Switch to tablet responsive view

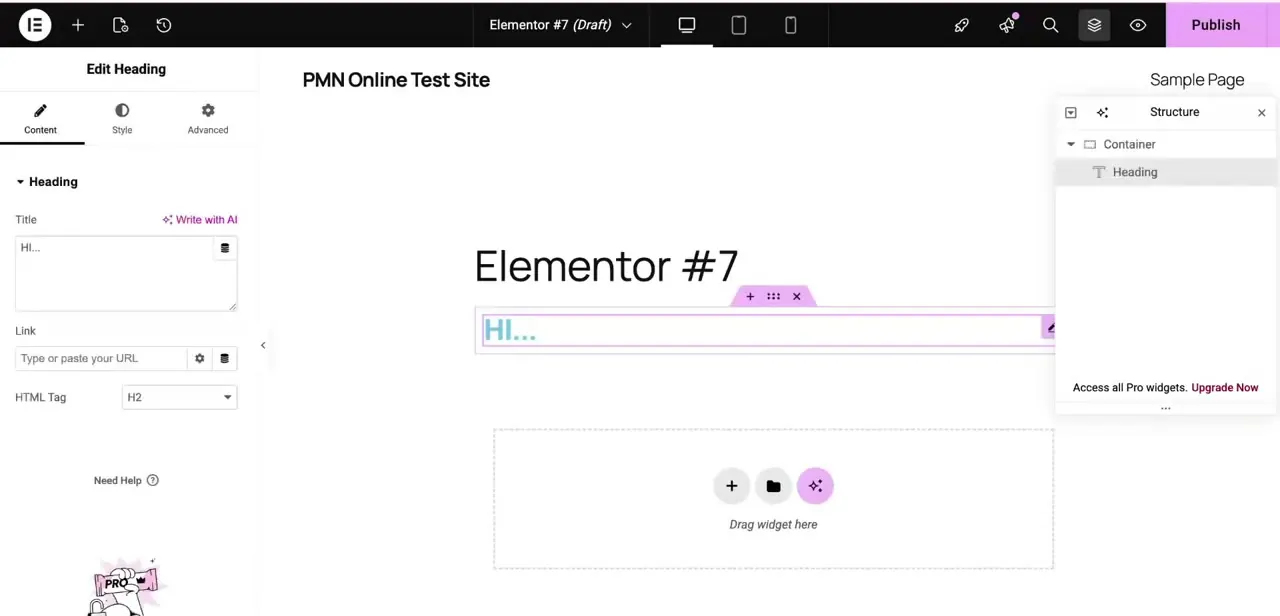[x=739, y=25]
